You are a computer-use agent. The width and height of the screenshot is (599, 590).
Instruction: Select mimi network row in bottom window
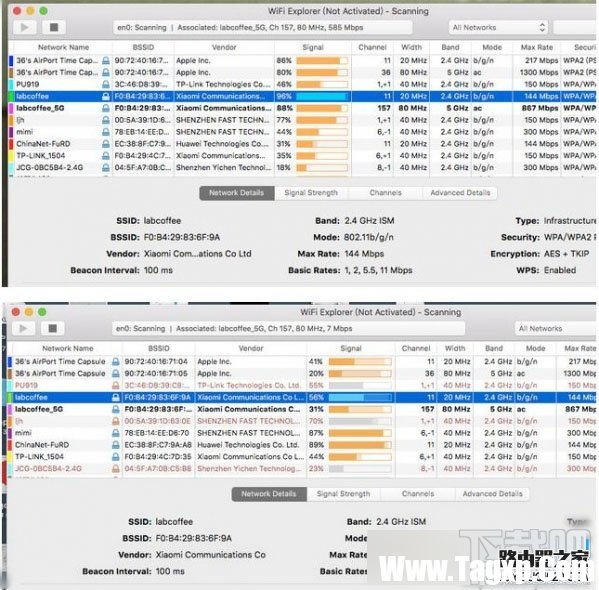[302, 433]
